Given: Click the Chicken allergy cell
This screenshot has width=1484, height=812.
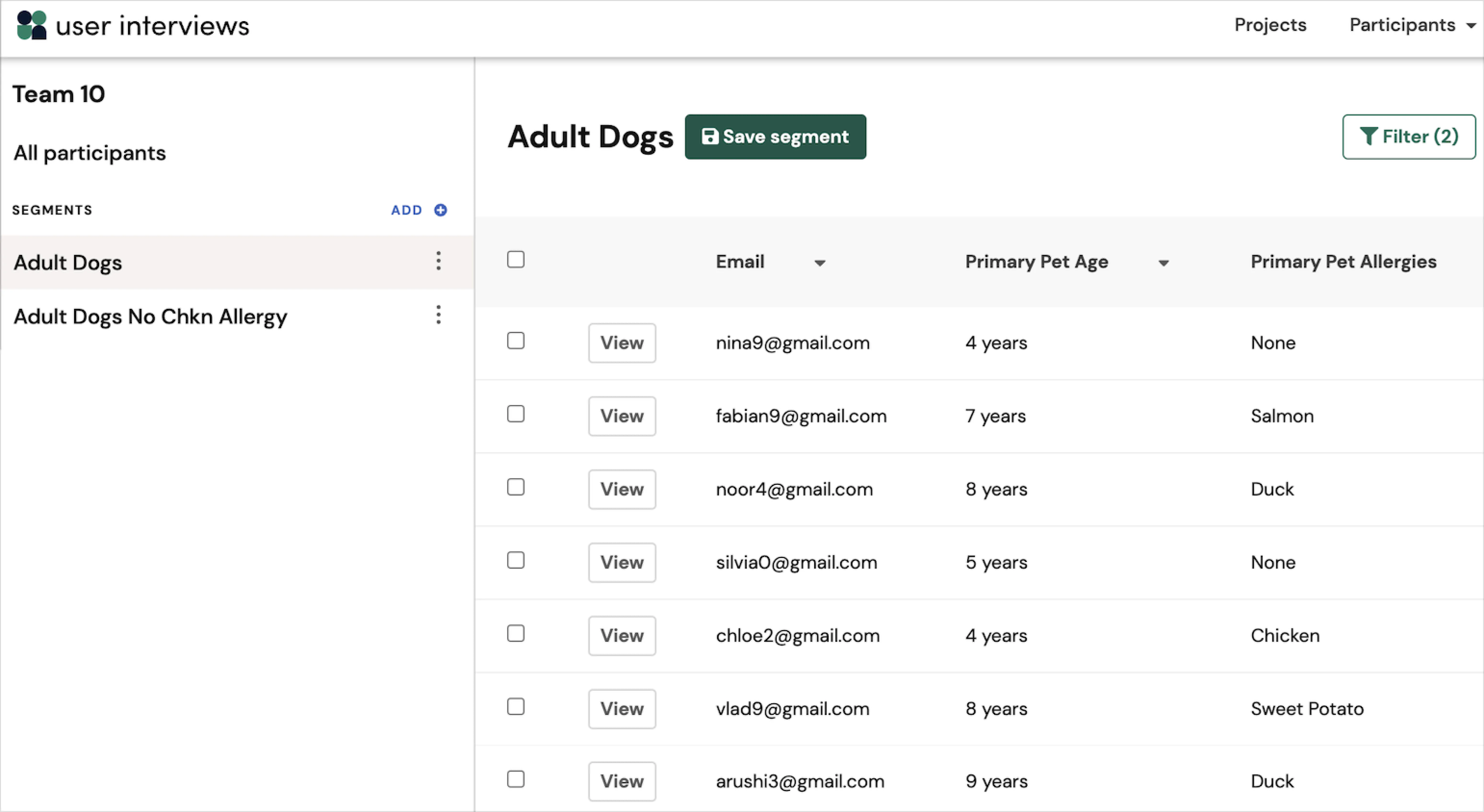Looking at the screenshot, I should pos(1285,636).
